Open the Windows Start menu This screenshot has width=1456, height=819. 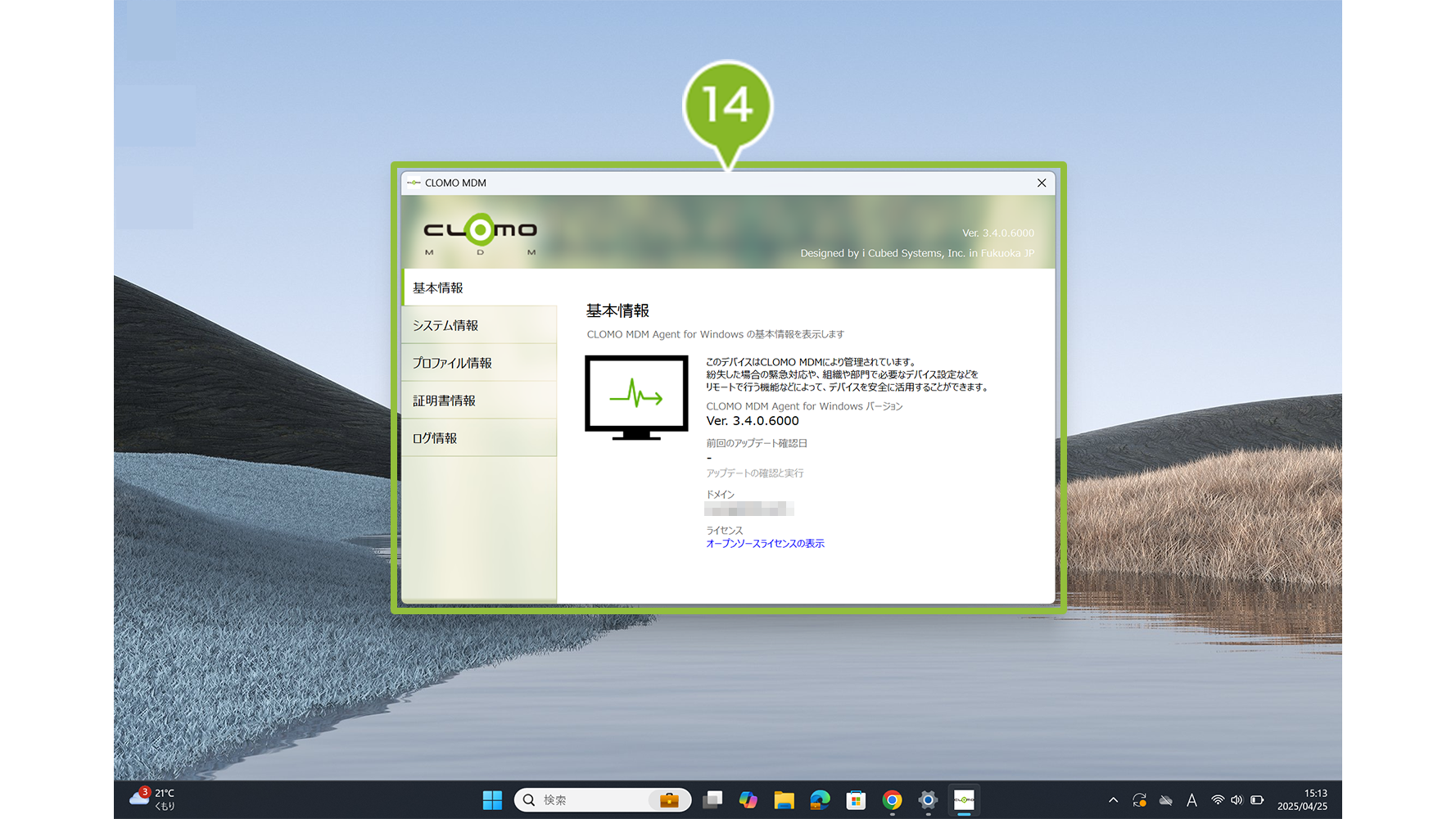pyautogui.click(x=492, y=800)
